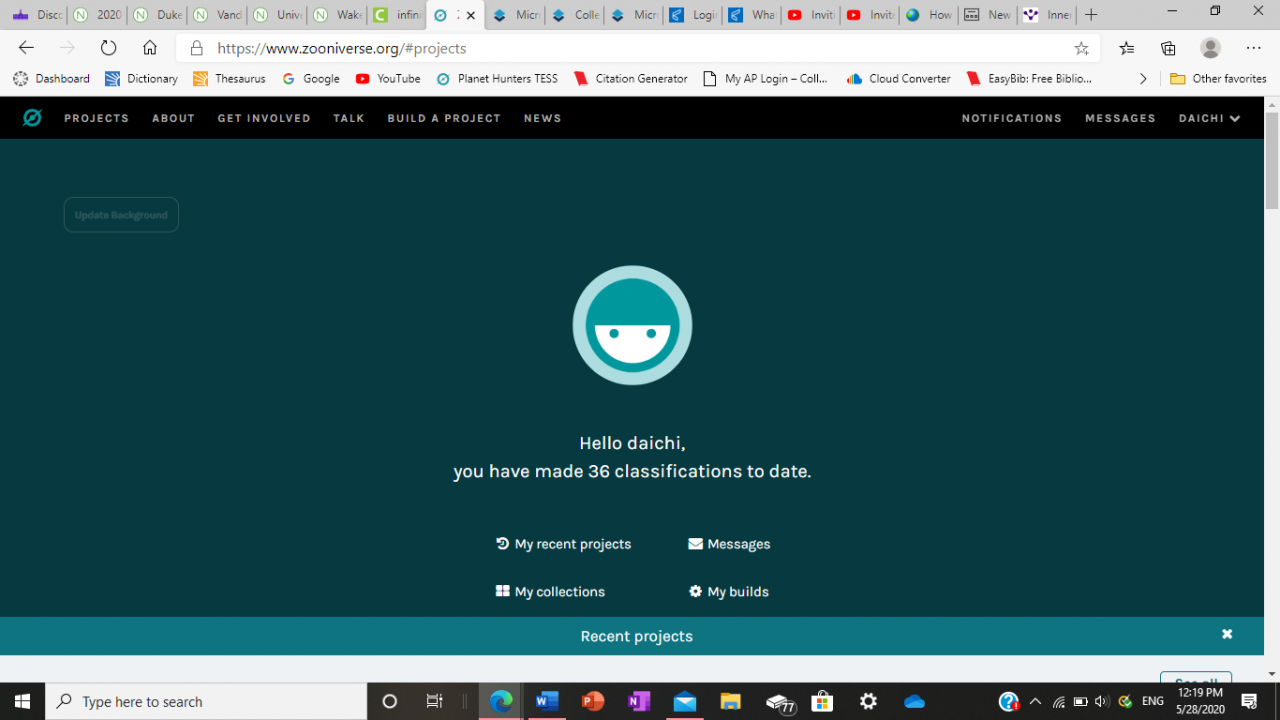The image size is (1280, 720).
Task: Click the browser Forward arrow
Action: tap(67, 48)
